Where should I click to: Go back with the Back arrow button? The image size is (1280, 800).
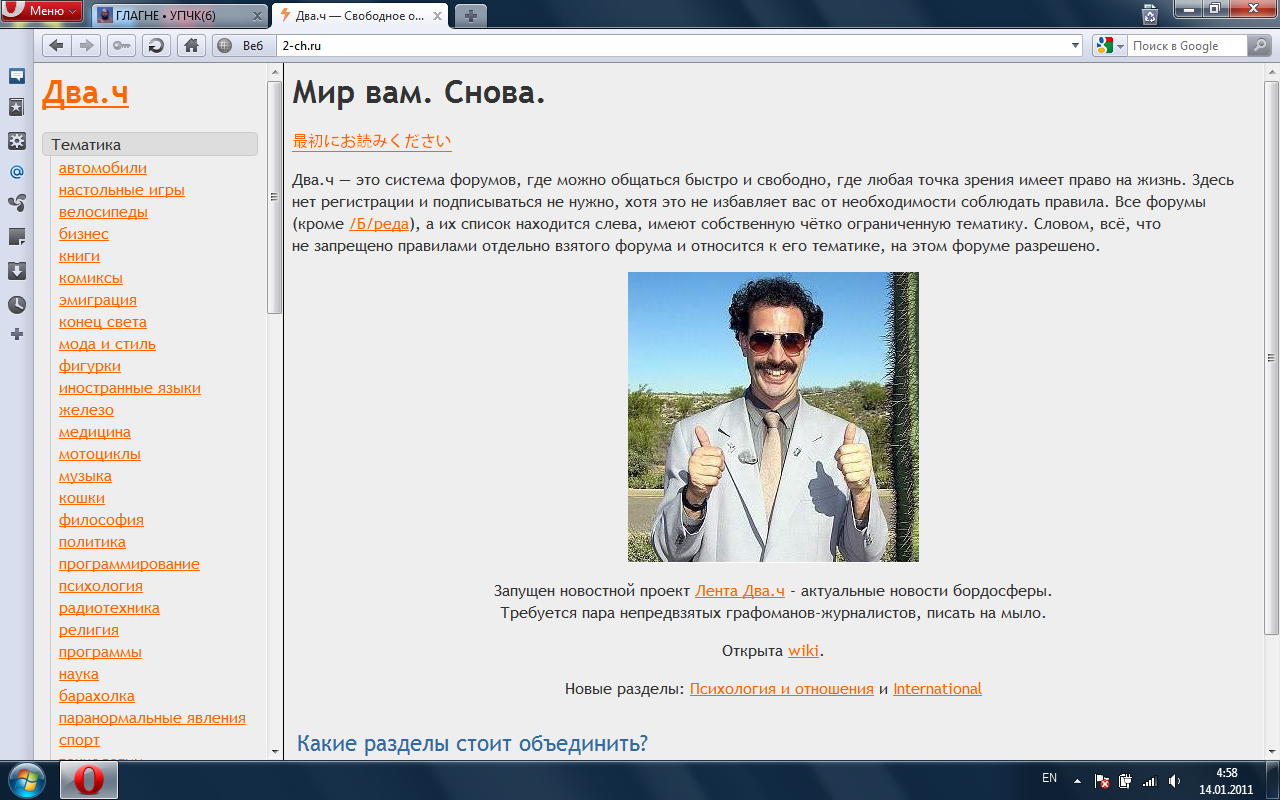(x=57, y=45)
